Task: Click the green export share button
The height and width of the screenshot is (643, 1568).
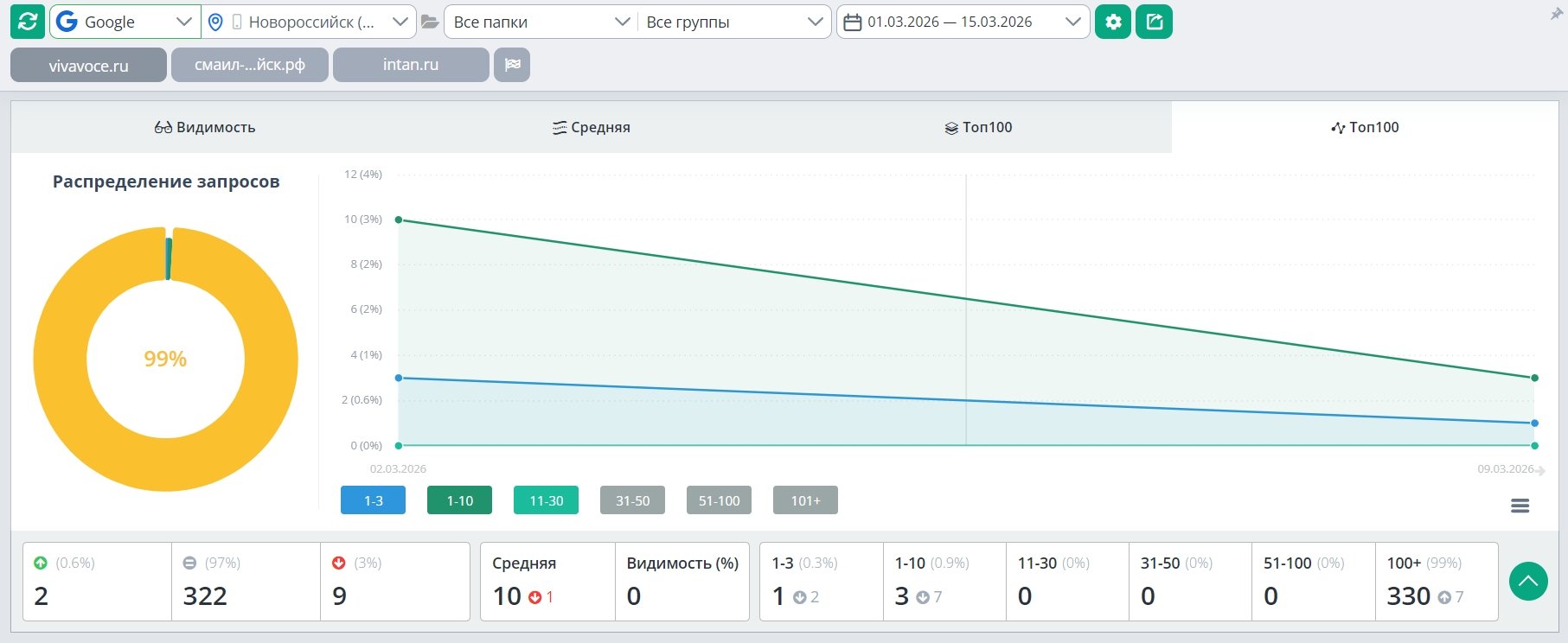Action: pos(1155,22)
